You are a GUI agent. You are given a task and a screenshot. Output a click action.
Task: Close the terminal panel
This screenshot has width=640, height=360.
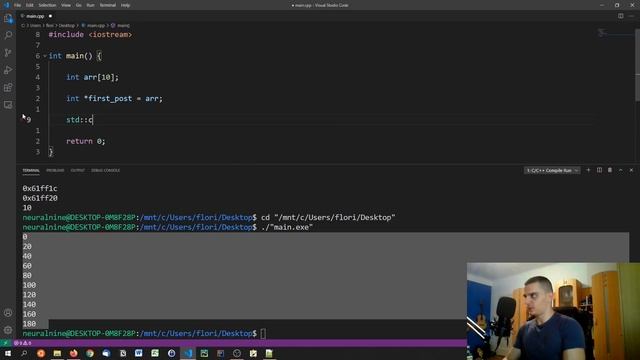click(631, 170)
